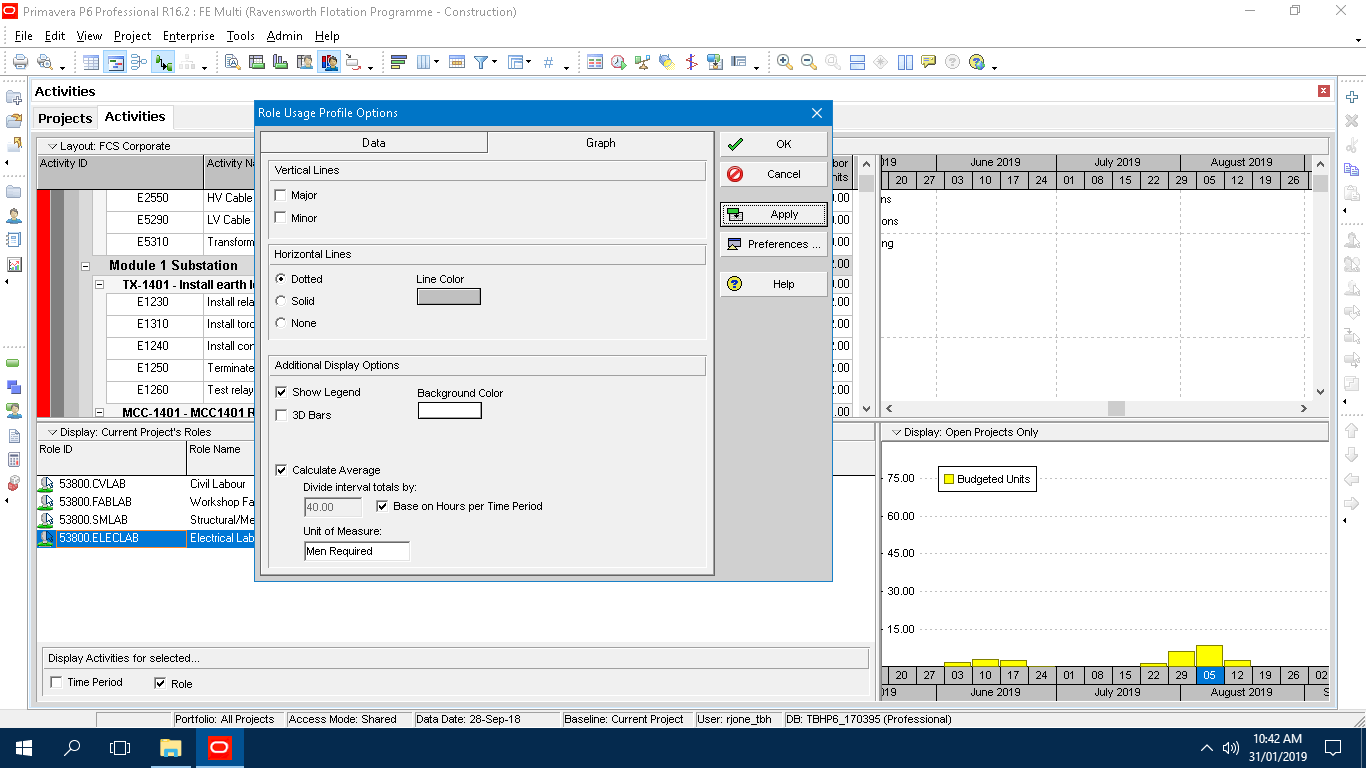Enable Major vertical lines checkbox
The width and height of the screenshot is (1366, 768).
(x=281, y=195)
